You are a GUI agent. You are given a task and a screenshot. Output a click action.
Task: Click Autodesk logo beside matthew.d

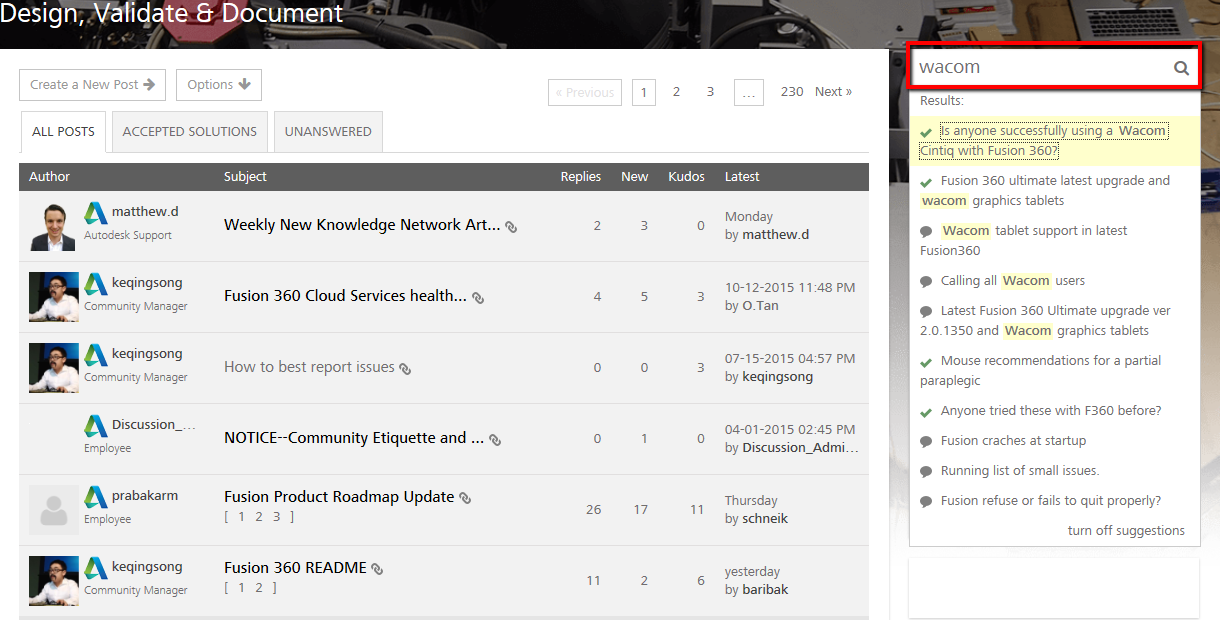[95, 213]
